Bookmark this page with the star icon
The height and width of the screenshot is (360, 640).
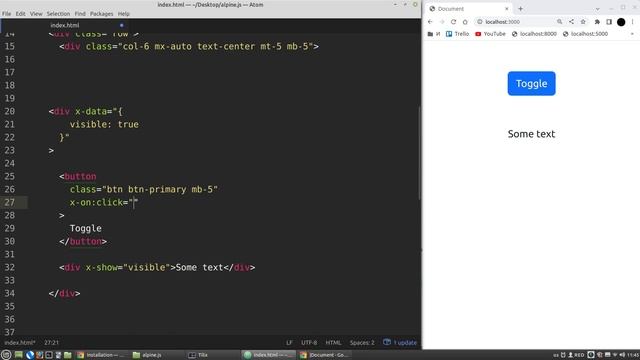(x=583, y=22)
